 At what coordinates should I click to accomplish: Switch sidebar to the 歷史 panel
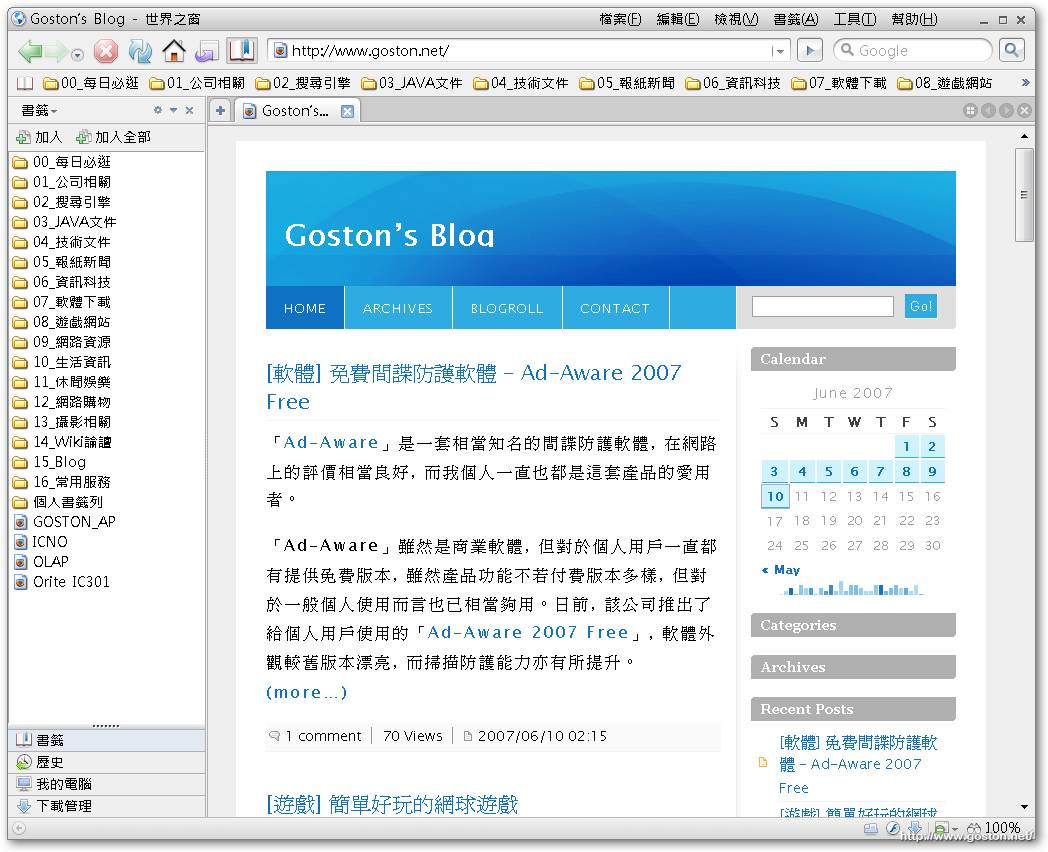click(107, 762)
